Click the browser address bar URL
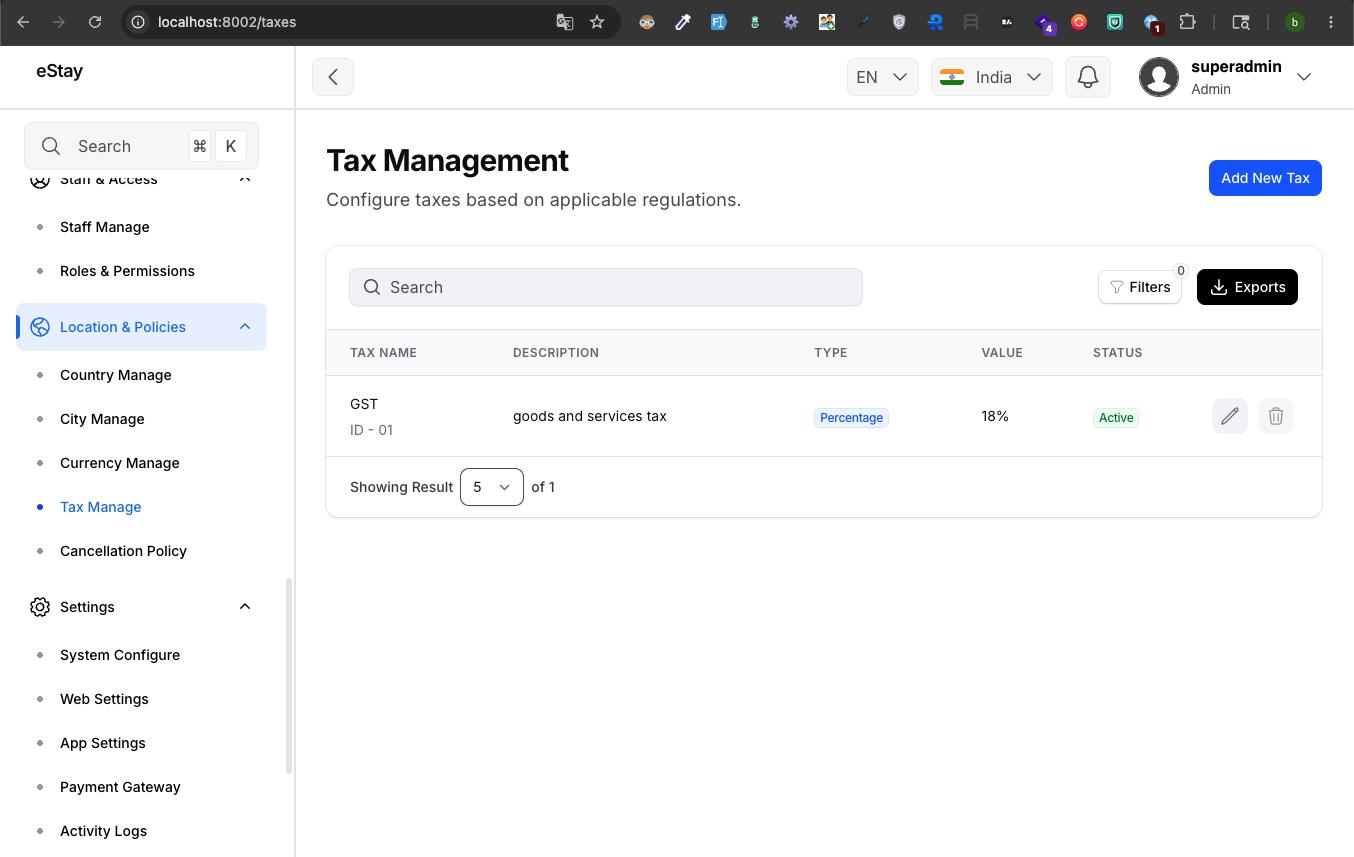Image resolution: width=1354 pixels, height=857 pixels. click(x=227, y=22)
